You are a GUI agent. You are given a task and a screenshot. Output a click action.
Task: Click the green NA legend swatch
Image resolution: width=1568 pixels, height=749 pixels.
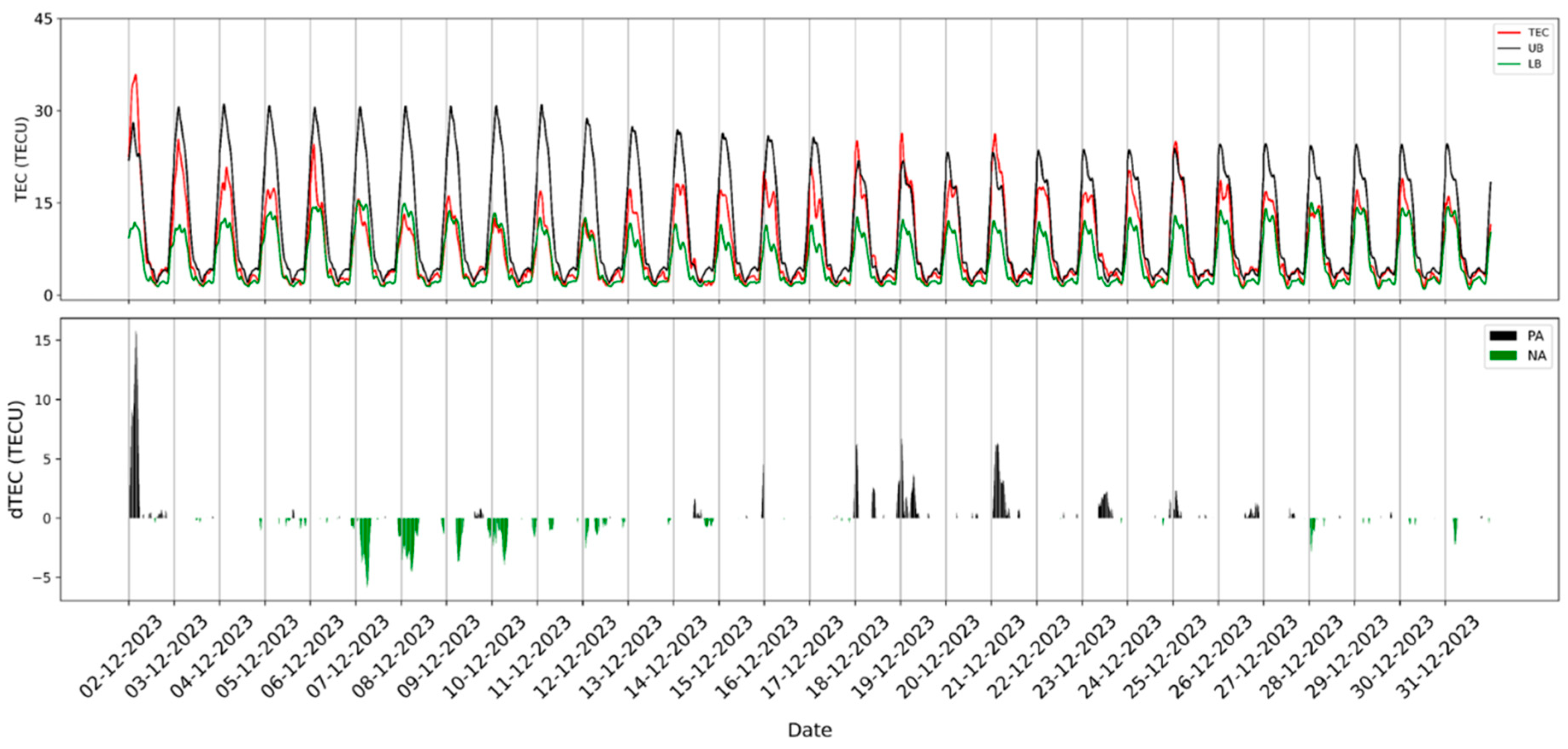point(1503,355)
